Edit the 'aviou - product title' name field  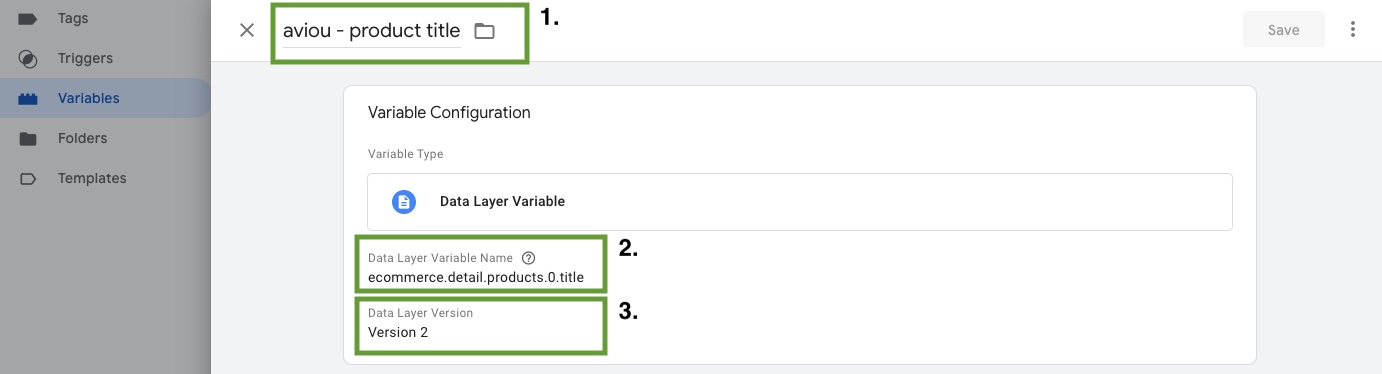pos(372,31)
